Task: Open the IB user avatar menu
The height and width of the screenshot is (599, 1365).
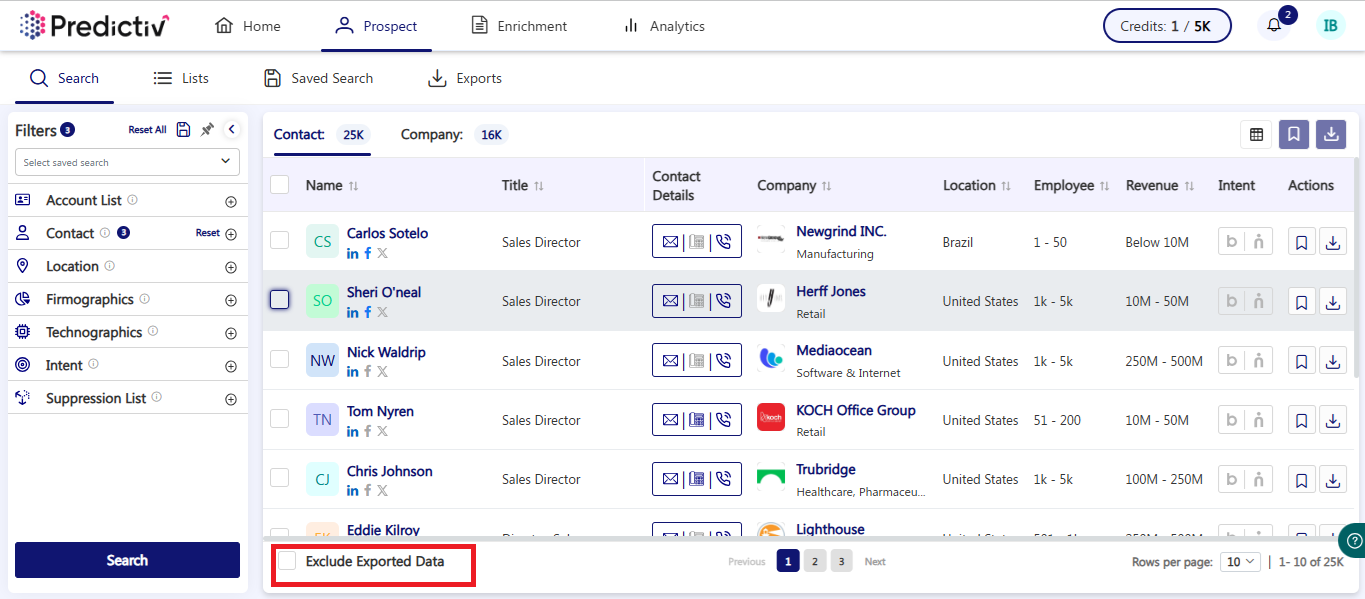Action: click(1330, 26)
